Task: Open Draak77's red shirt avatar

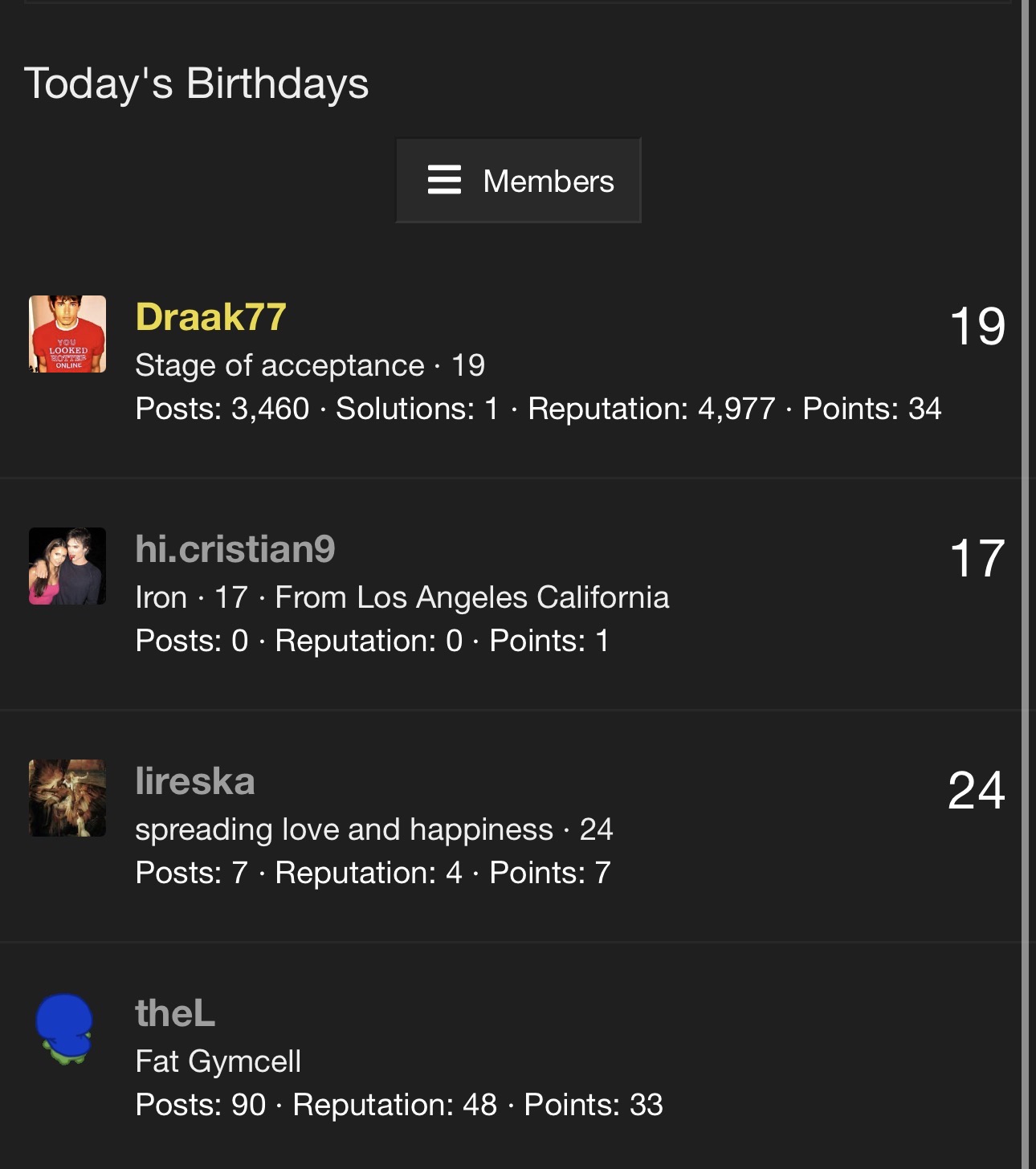Action: (x=67, y=334)
